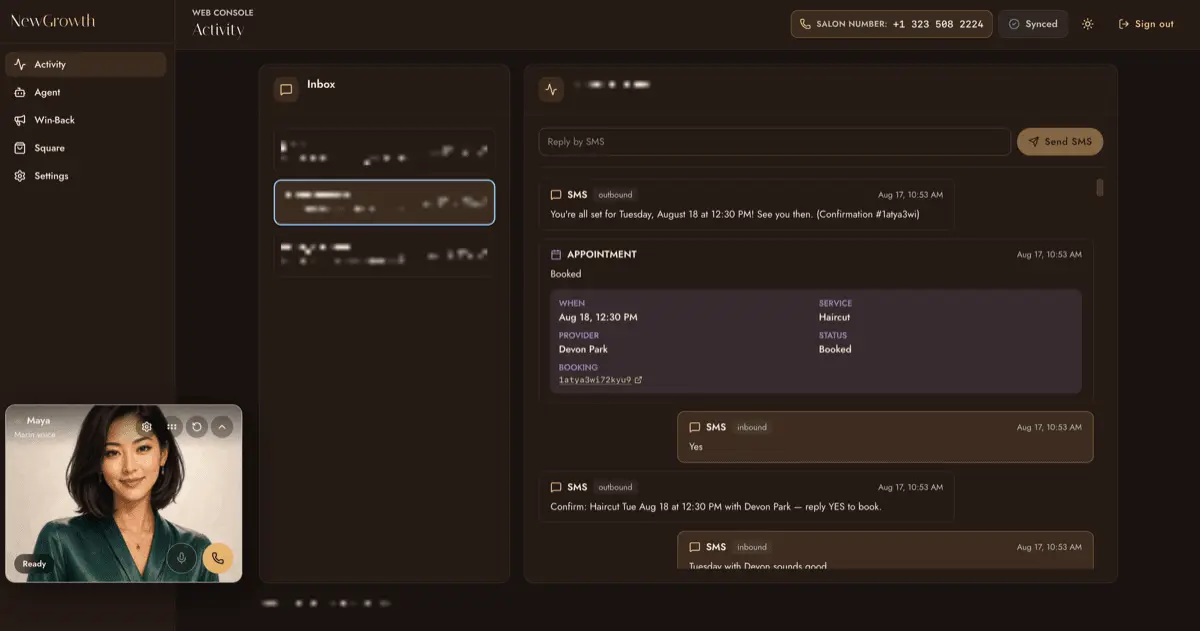Open the Square integration page

(x=85, y=148)
